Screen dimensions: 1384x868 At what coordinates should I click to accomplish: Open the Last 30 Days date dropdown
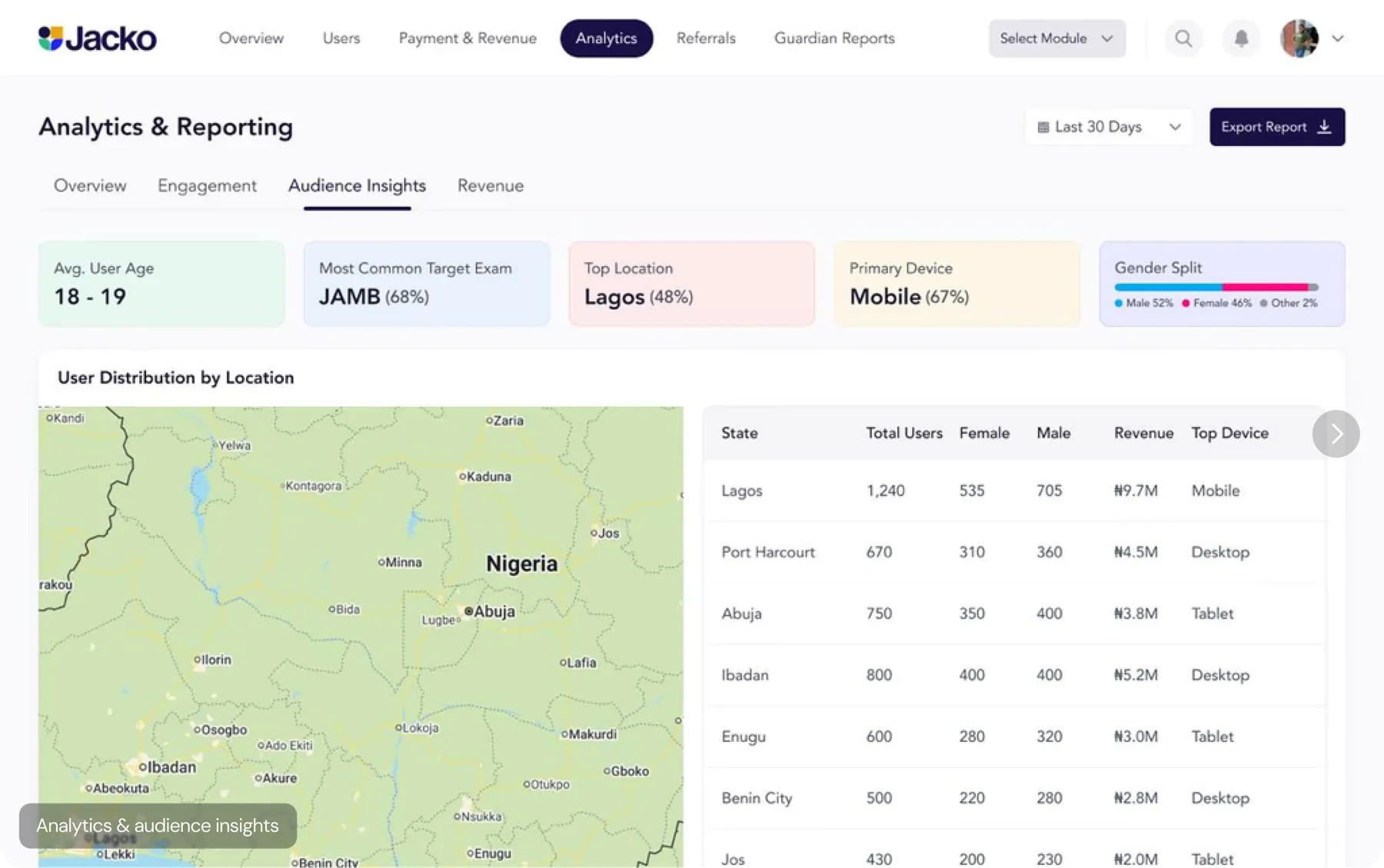[x=1109, y=127]
